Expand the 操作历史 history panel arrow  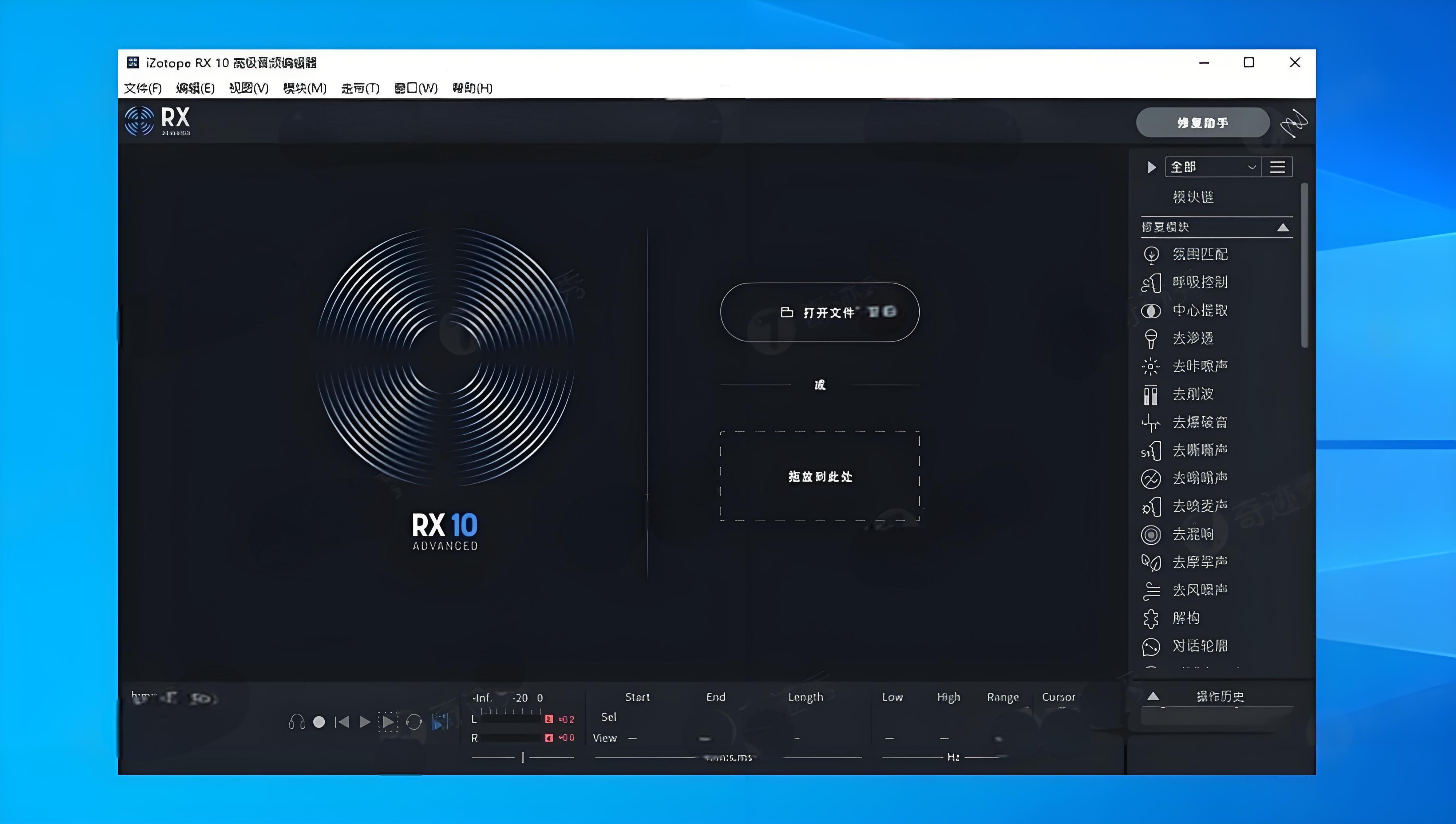pos(1153,697)
